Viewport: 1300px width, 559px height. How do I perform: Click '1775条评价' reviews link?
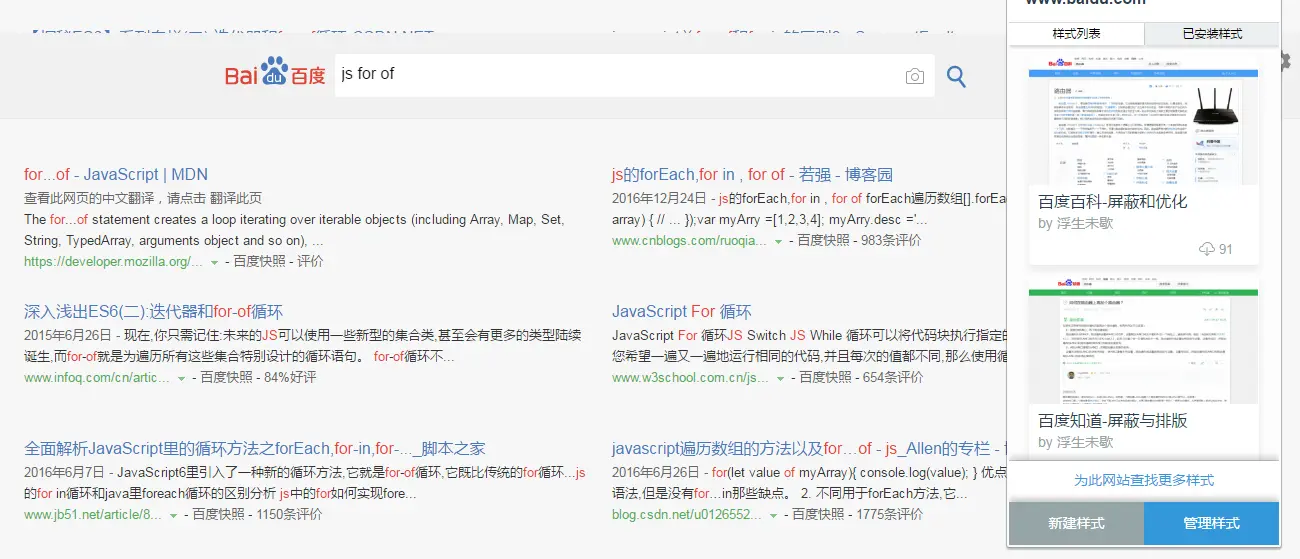(889, 515)
